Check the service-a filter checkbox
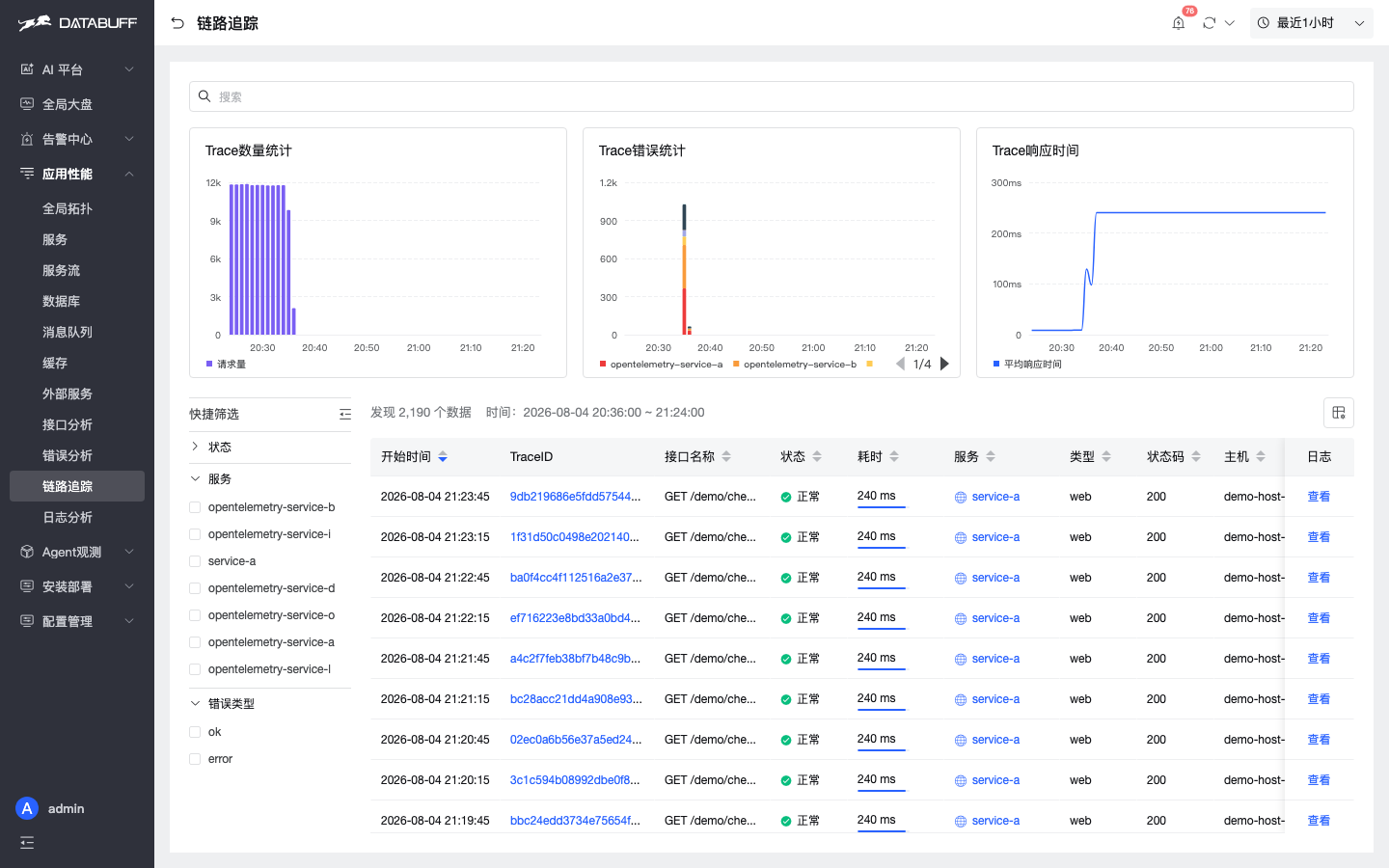This screenshot has height=868, width=1389. (195, 561)
